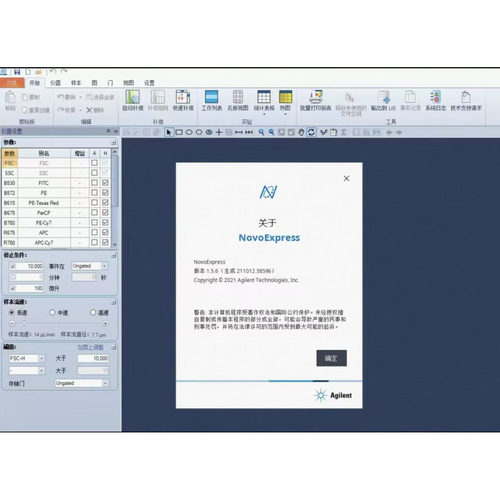500x500 pixels.
Task: Select the 高速 (high speed) radio button
Action: pos(93,312)
